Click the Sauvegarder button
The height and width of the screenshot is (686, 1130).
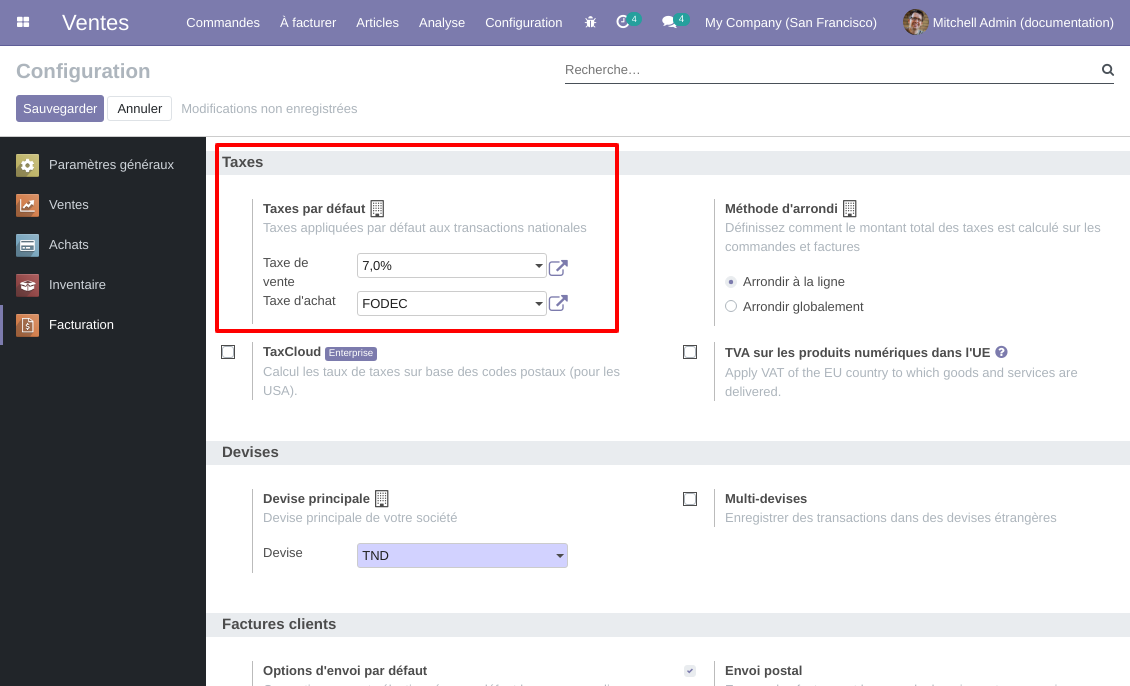60,109
